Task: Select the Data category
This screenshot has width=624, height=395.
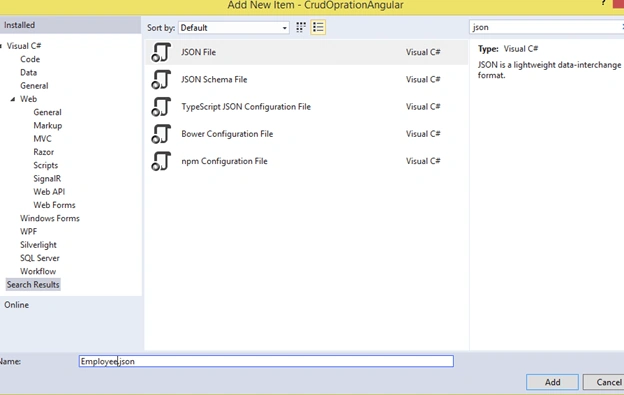Action: pos(28,72)
